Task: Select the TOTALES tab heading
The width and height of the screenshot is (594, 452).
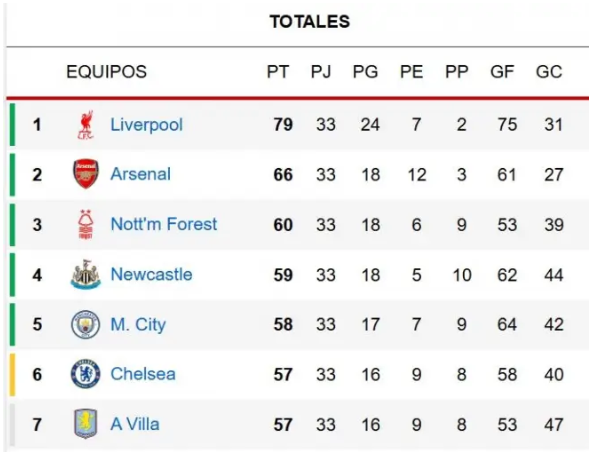Action: tap(310, 22)
